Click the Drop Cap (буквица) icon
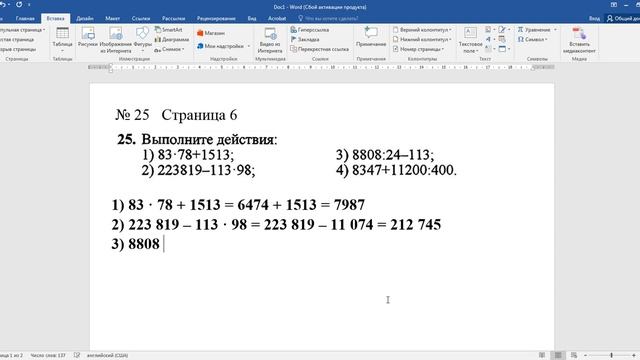Viewport: 640px width, 360px height. (489, 49)
